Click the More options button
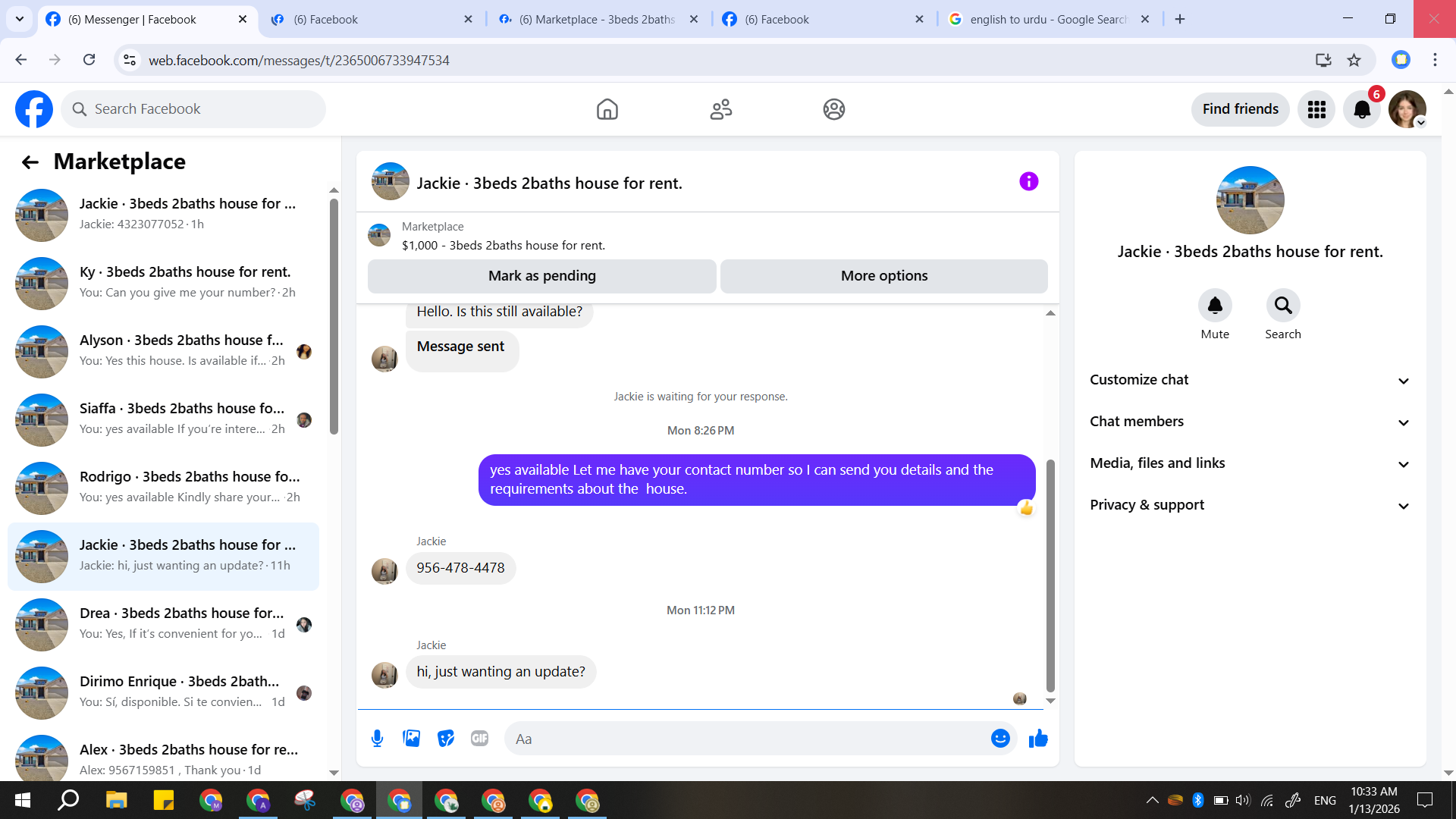 (883, 276)
